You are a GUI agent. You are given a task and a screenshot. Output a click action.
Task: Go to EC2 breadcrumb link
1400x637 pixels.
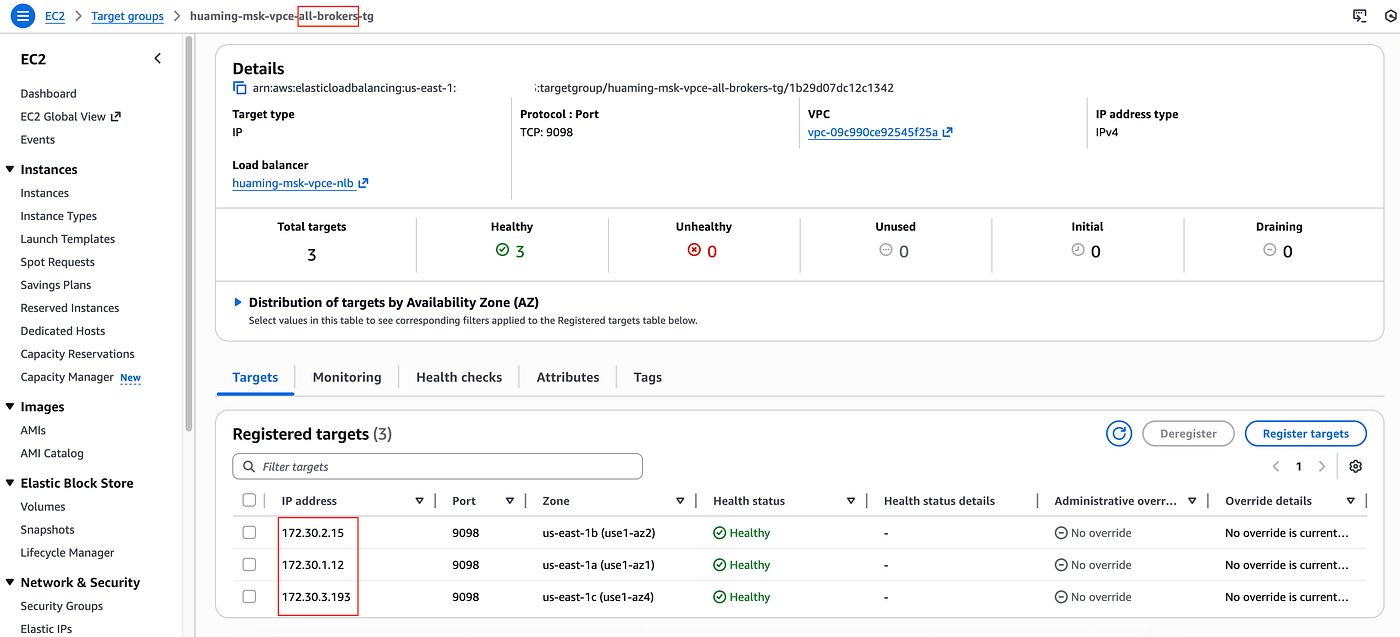tap(55, 16)
